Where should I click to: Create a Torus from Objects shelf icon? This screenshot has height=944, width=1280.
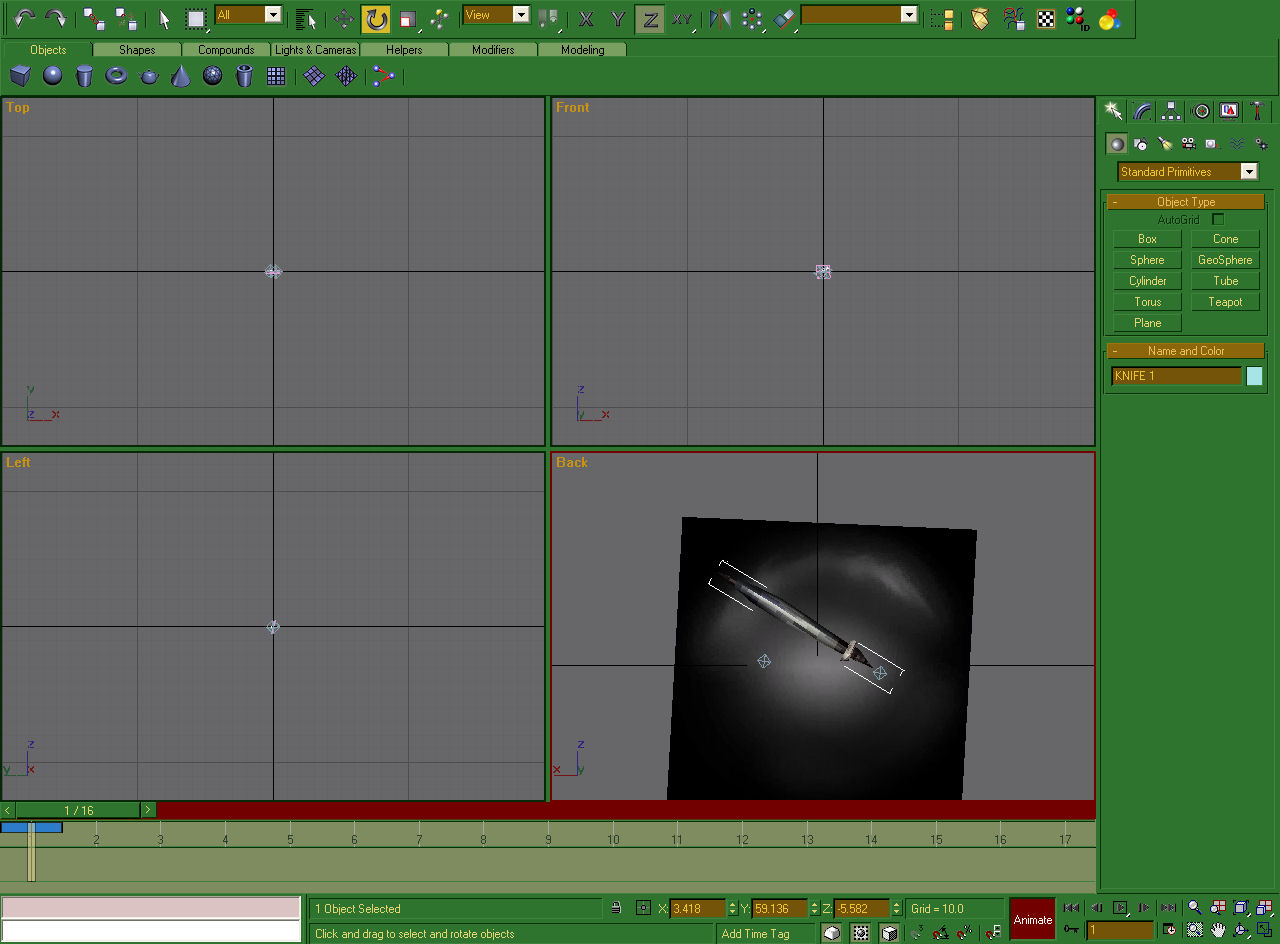point(117,76)
